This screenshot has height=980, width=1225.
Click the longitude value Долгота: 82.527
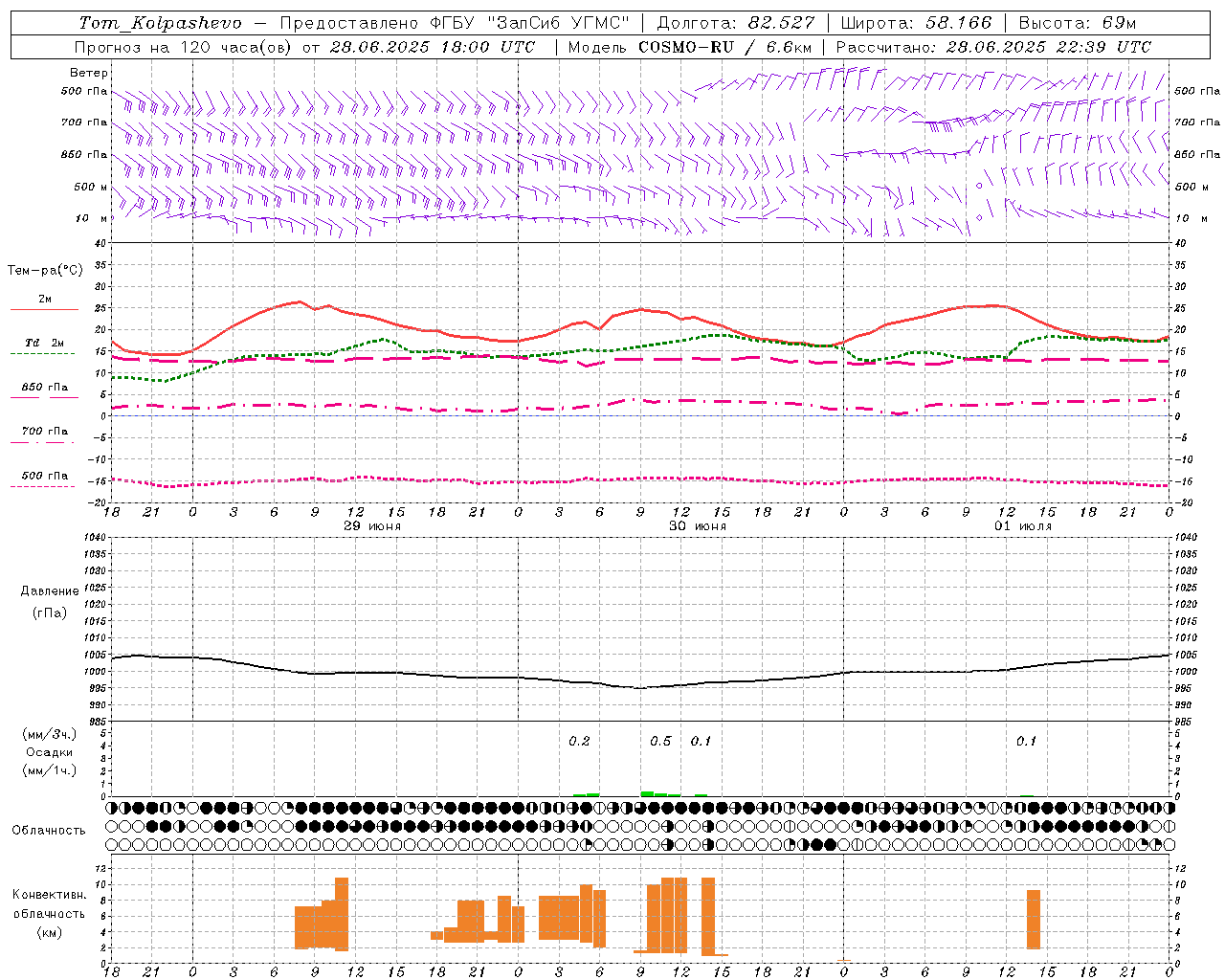point(735,23)
